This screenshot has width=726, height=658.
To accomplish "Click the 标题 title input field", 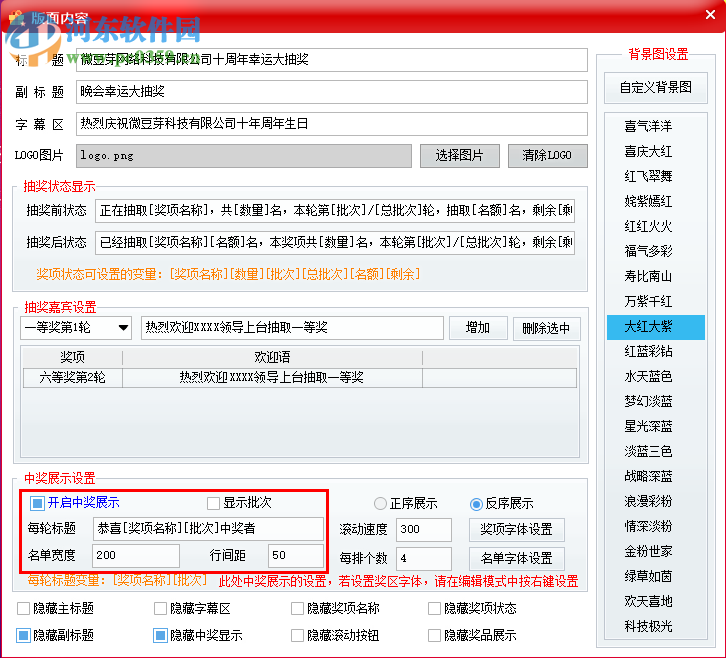I will (x=332, y=60).
